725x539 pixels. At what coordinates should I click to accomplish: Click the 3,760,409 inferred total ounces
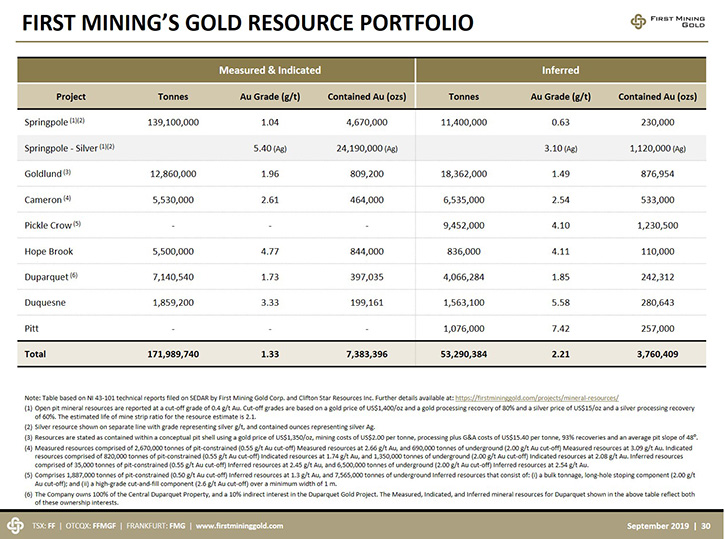coord(657,354)
